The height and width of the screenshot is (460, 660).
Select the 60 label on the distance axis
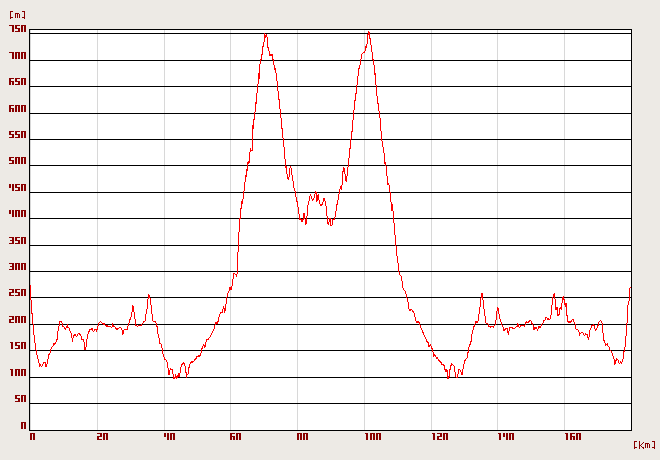235,437
